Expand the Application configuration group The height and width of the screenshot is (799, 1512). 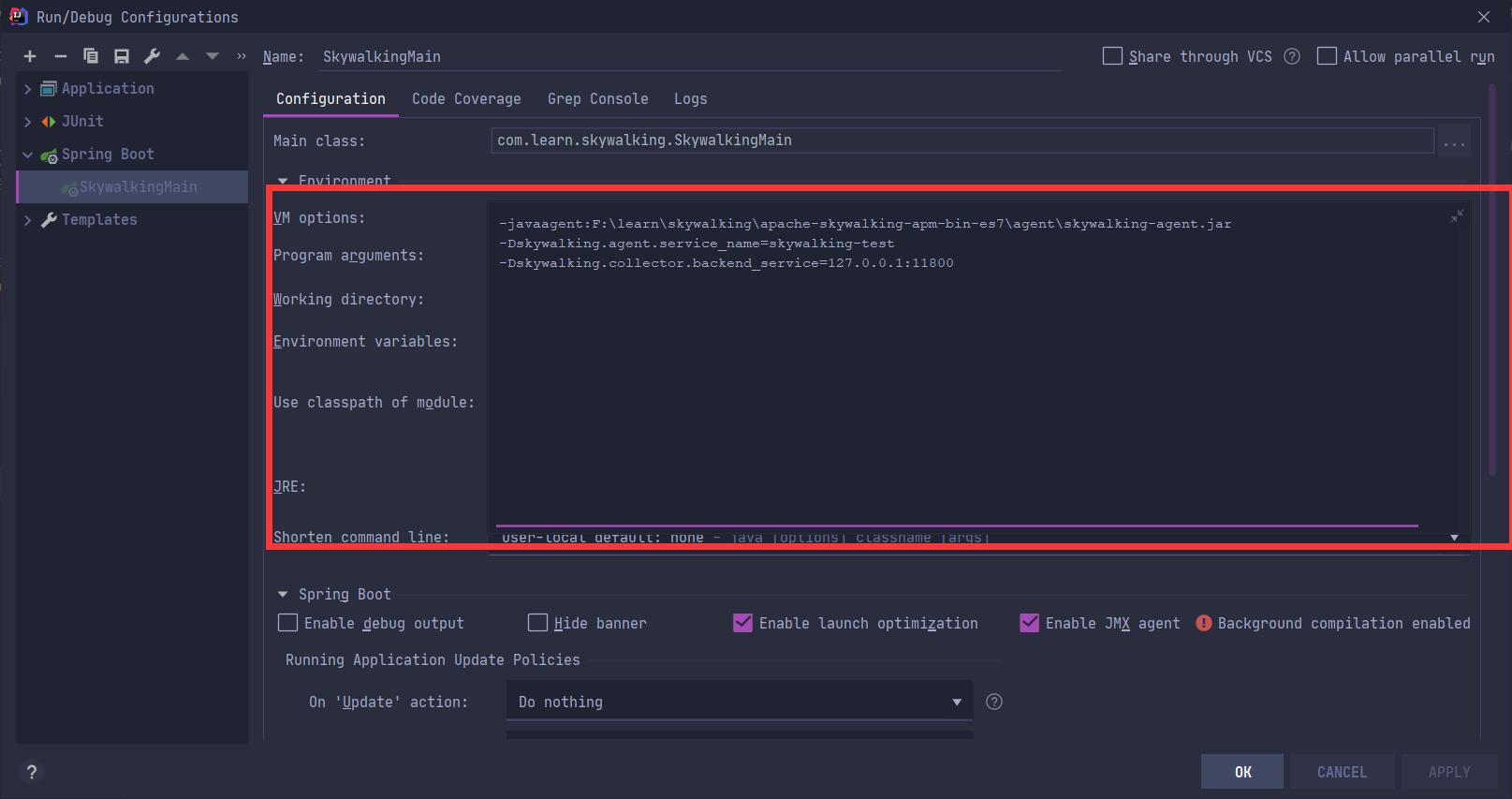point(28,89)
